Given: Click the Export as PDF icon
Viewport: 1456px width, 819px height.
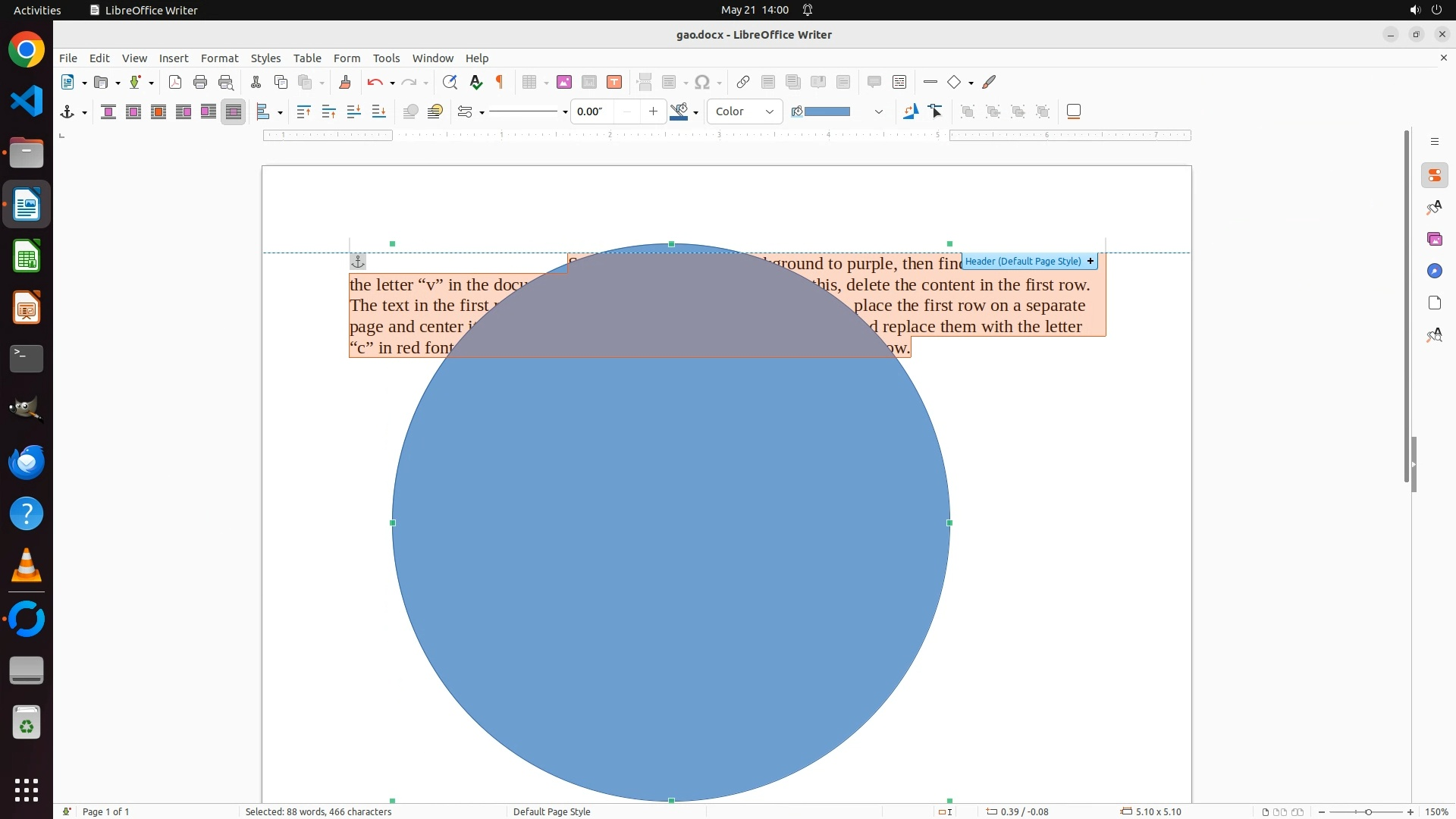Looking at the screenshot, I should point(175,82).
